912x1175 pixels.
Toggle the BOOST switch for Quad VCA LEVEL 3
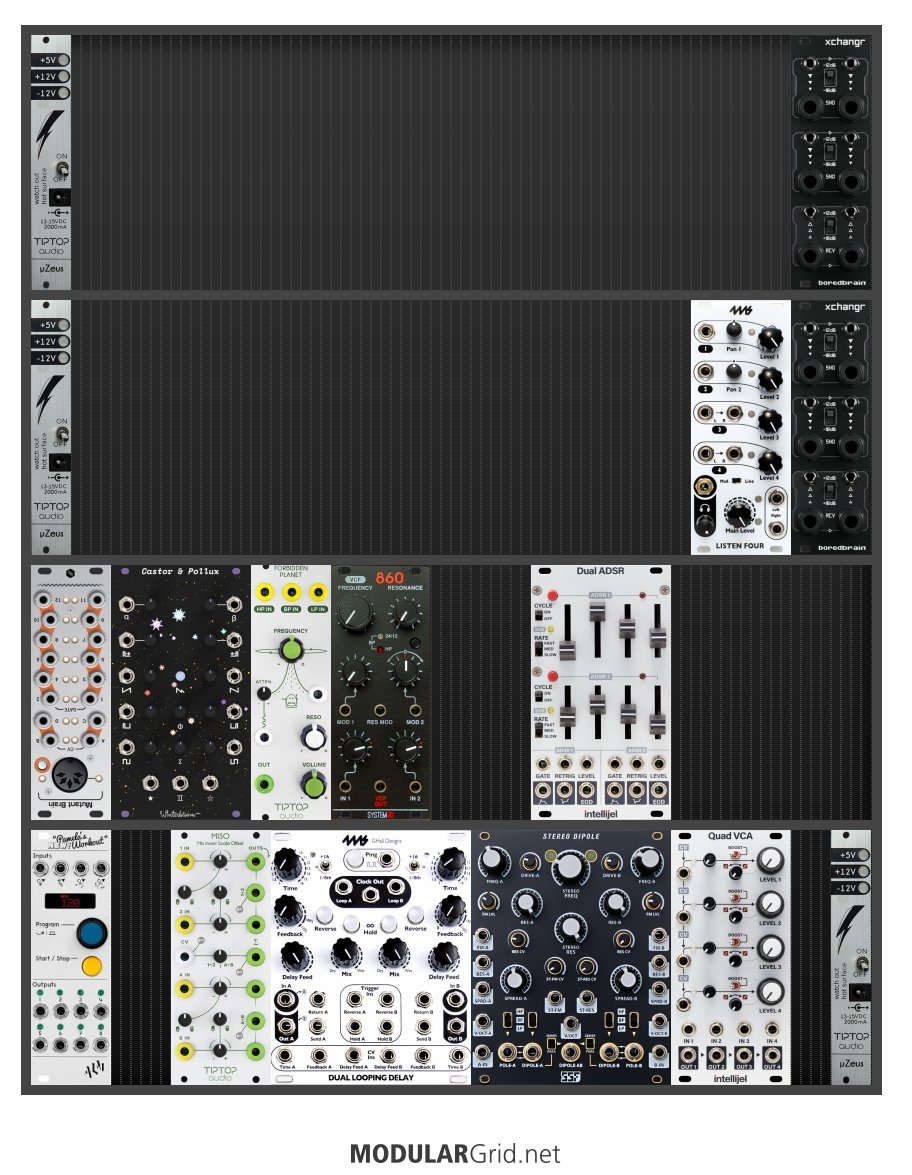pos(735,942)
